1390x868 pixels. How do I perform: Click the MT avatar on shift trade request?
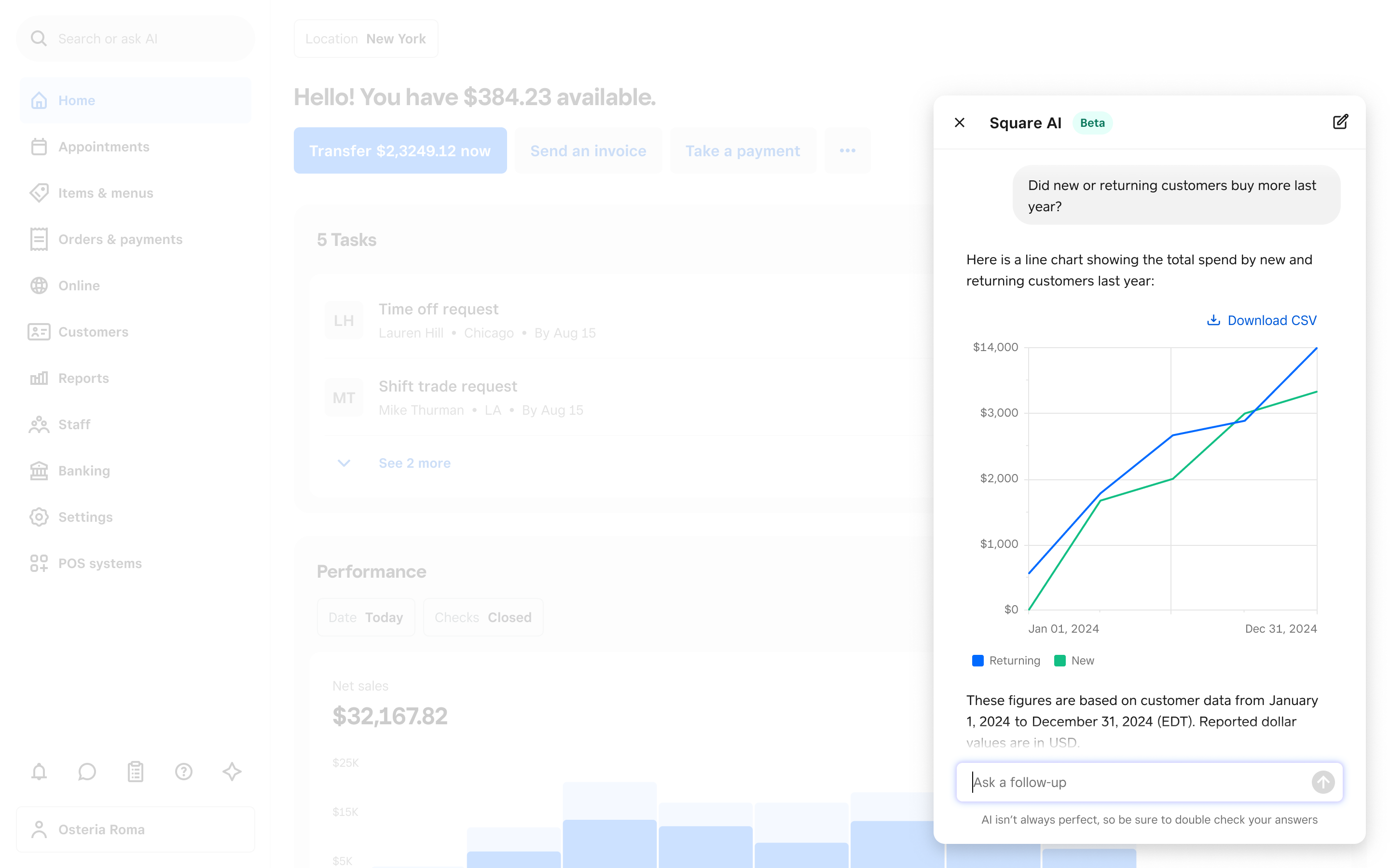click(x=344, y=397)
